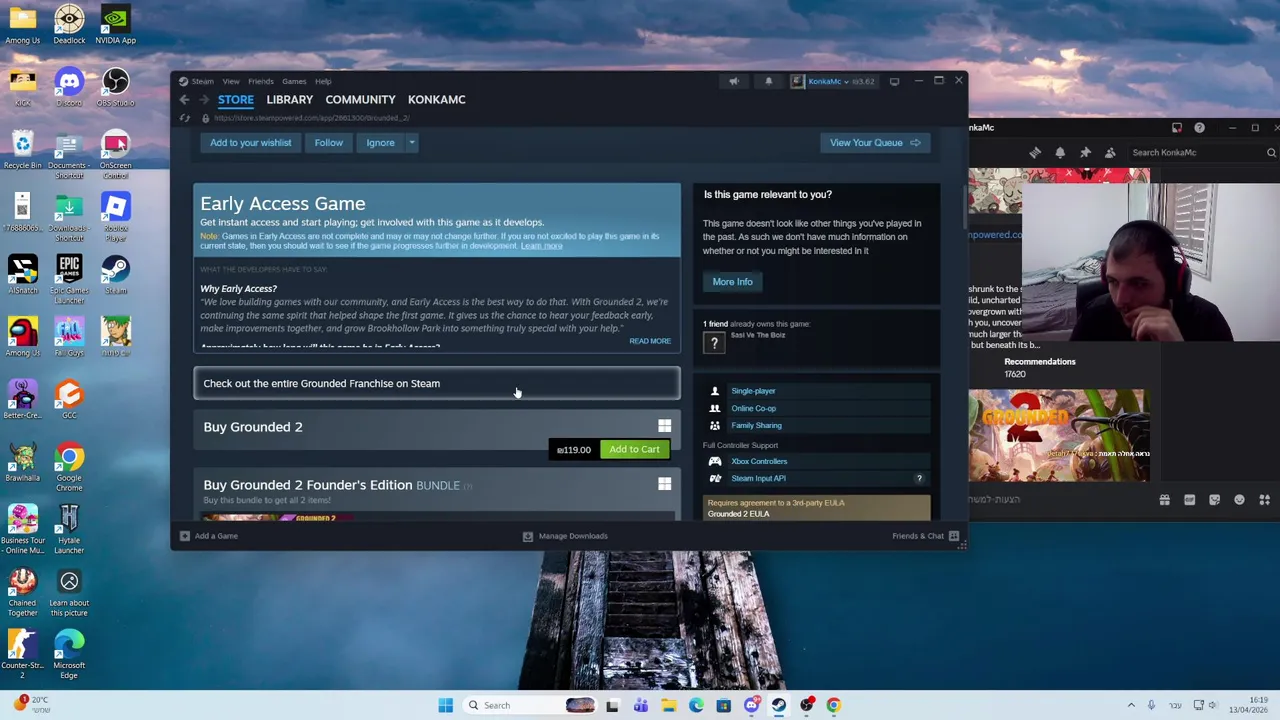Open Manage Downloads

click(565, 536)
